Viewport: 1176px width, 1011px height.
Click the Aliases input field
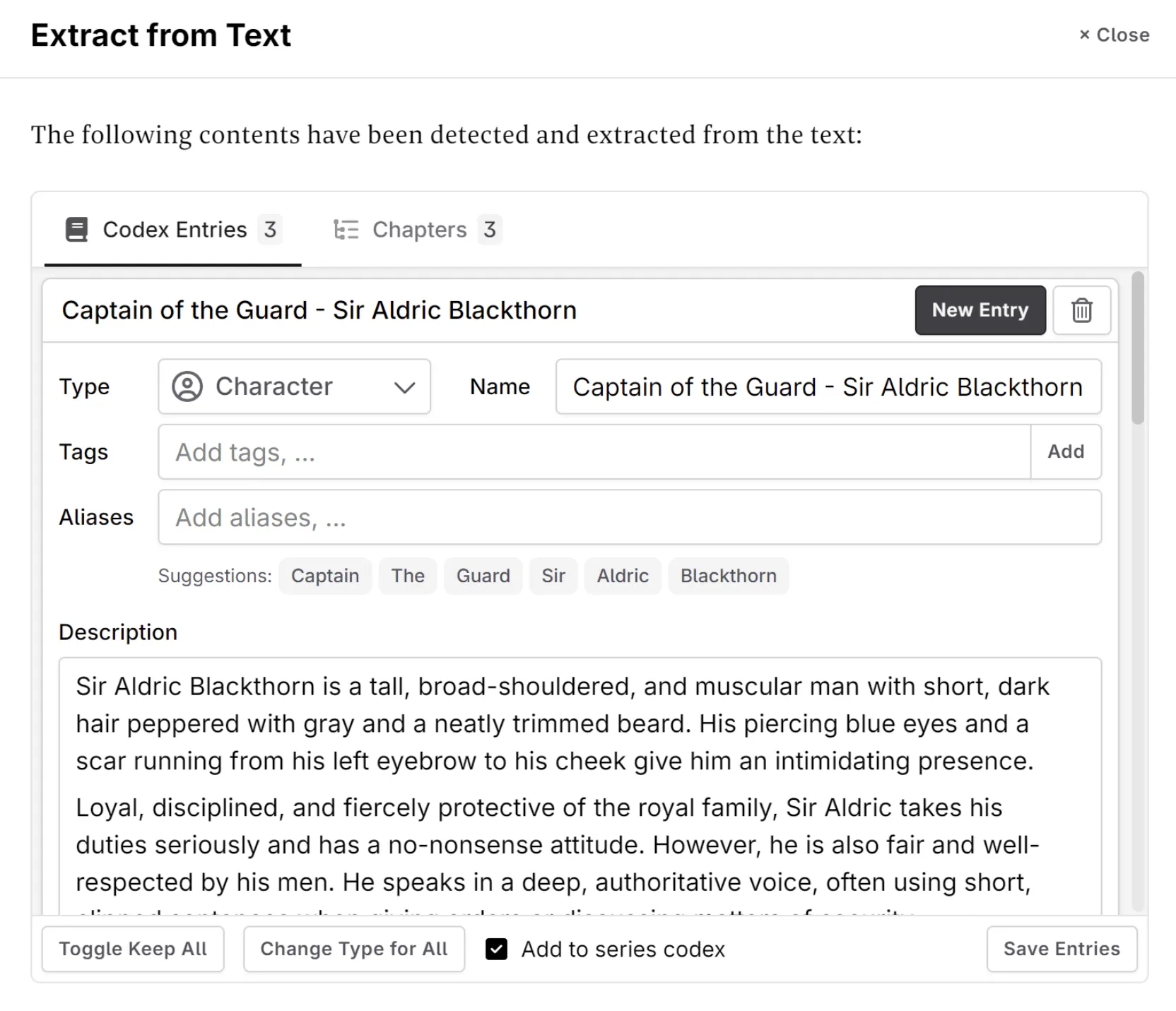click(x=629, y=516)
